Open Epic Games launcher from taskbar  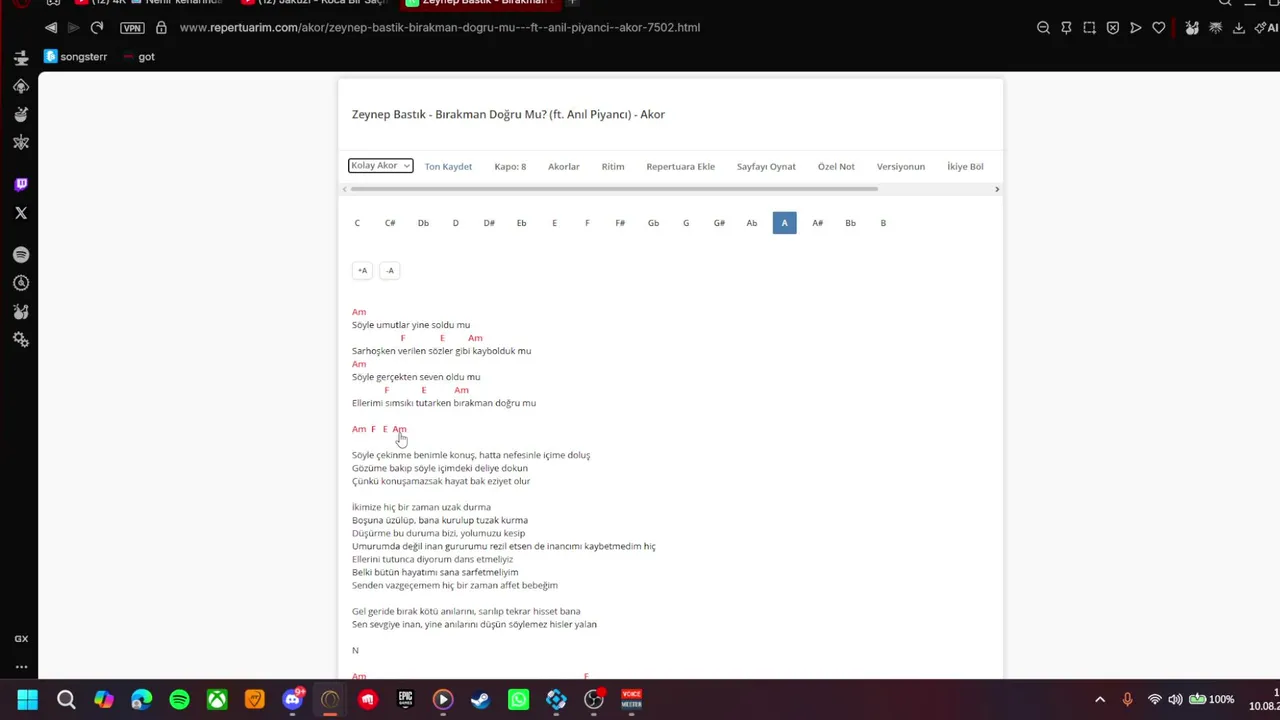(x=405, y=700)
